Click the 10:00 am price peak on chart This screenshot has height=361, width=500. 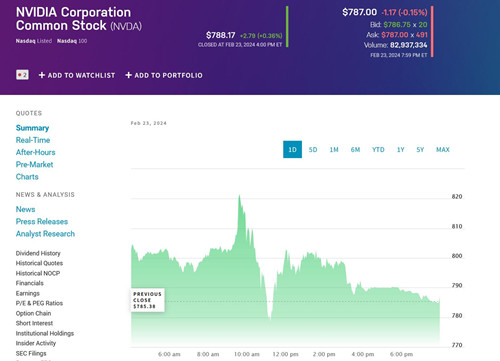click(x=239, y=196)
